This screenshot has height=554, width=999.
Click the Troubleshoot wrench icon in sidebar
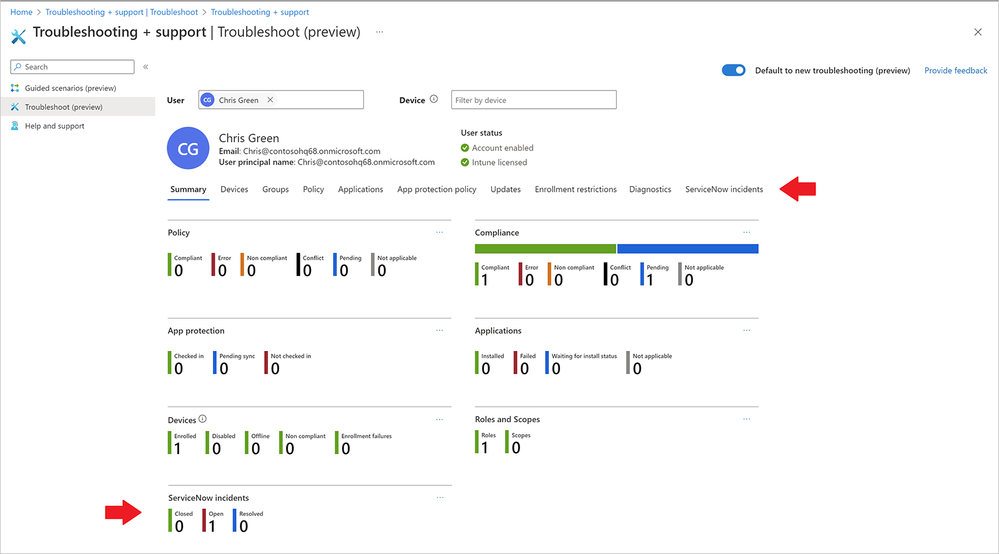(x=15, y=107)
